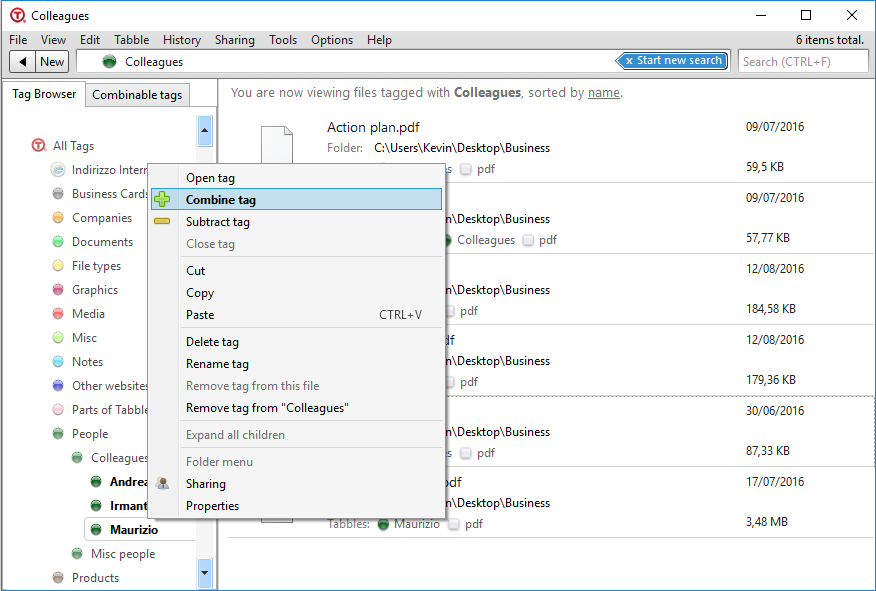Click the Start new search button

point(673,60)
